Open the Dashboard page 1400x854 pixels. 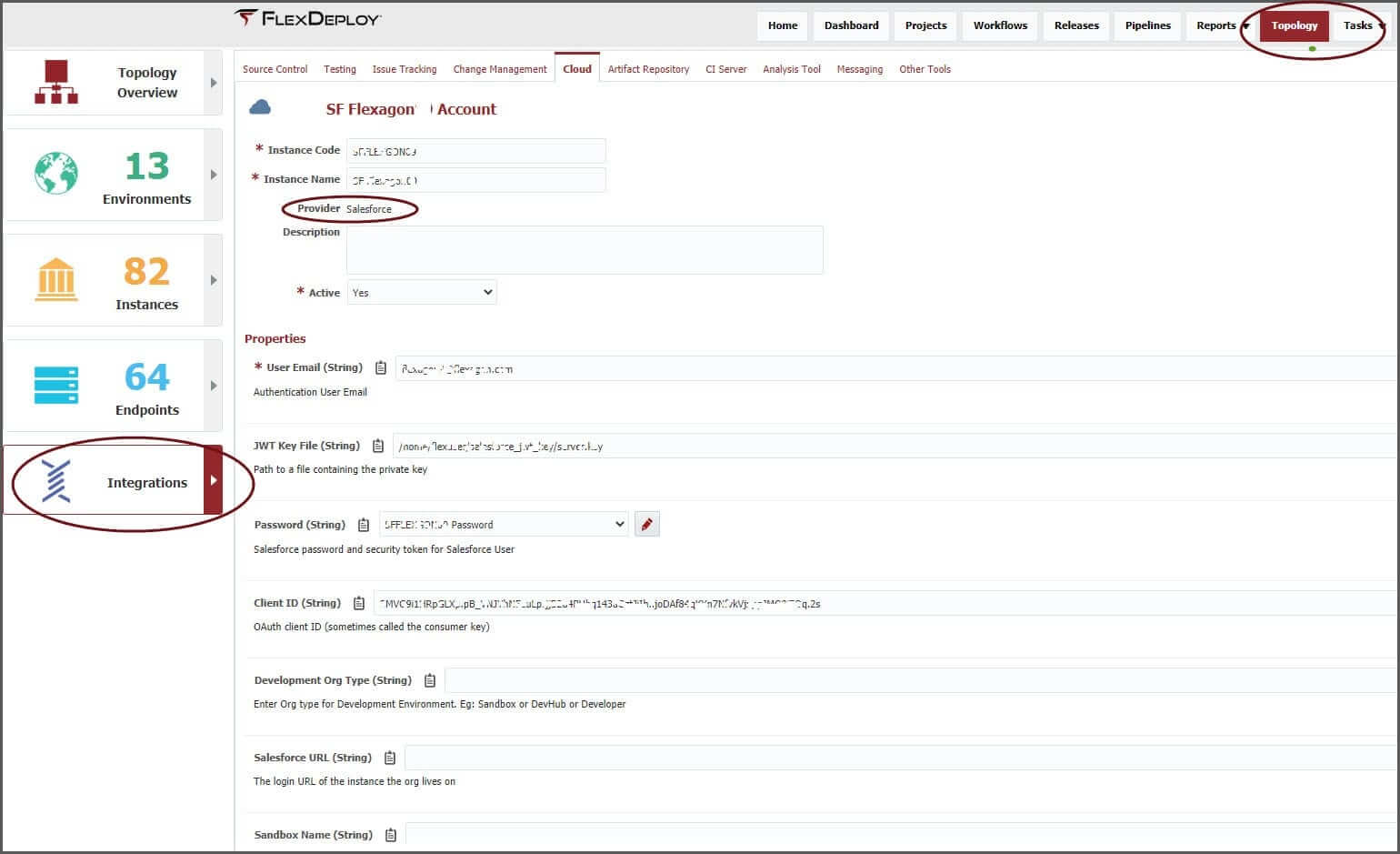coord(851,25)
